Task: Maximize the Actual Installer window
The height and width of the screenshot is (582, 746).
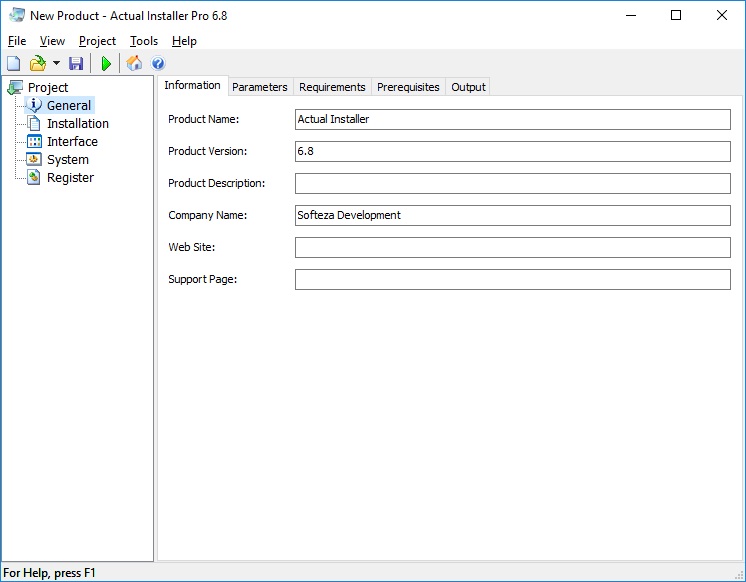Action: (x=676, y=15)
